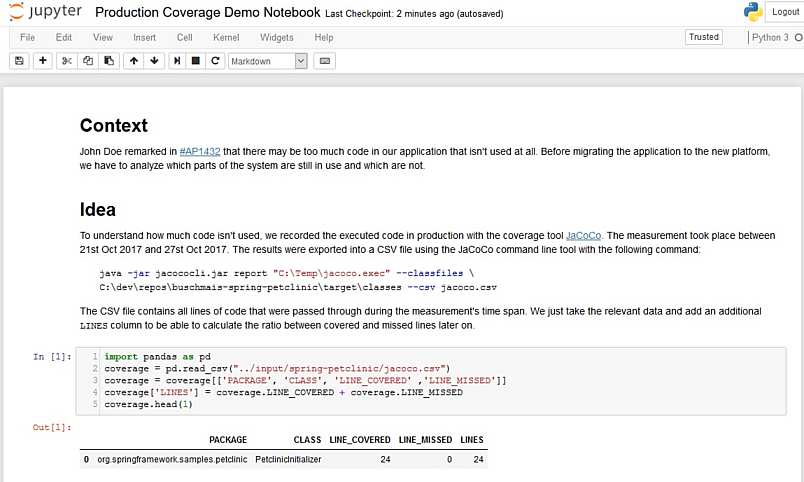Click the import pandas as pd line
This screenshot has height=482, width=804.
click(x=157, y=356)
